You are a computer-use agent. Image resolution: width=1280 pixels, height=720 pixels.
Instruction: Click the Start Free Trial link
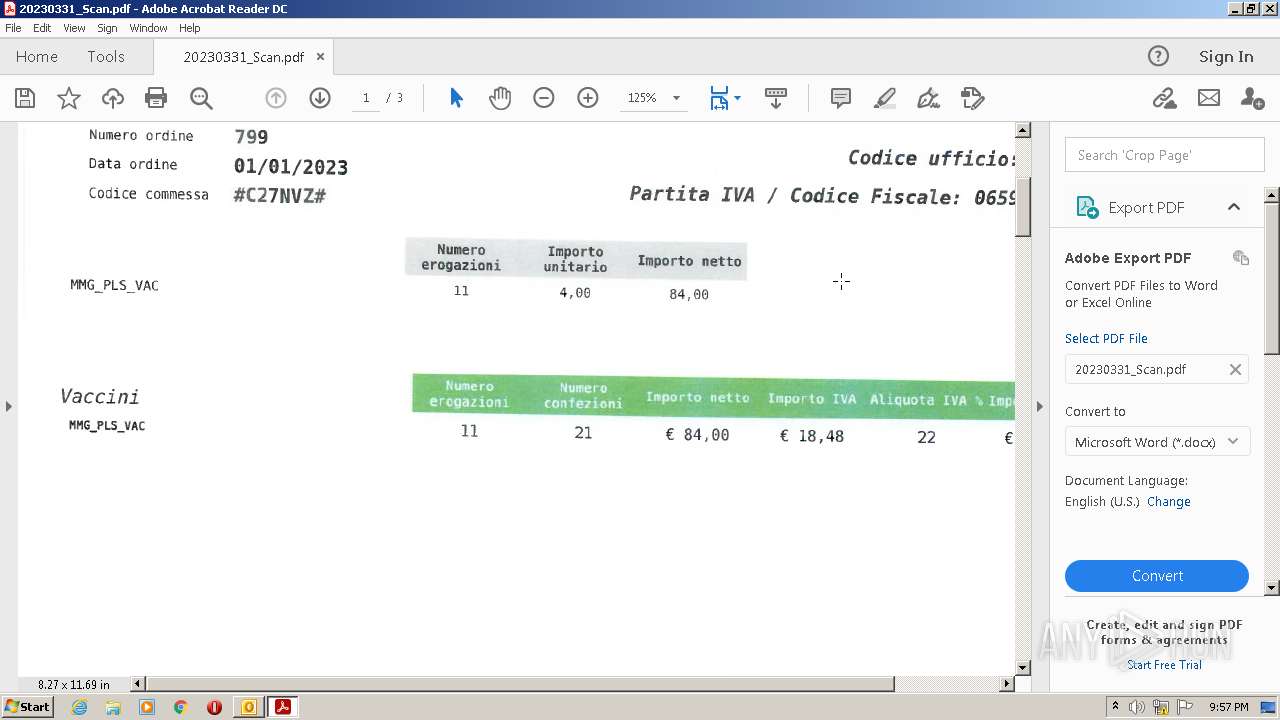point(1164,665)
